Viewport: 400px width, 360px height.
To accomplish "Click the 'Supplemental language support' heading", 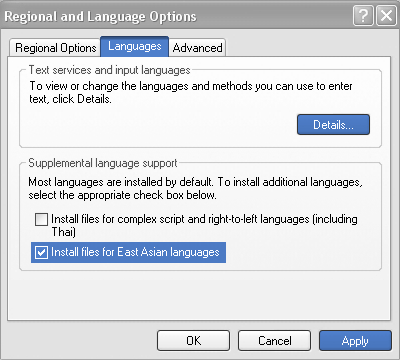I will coord(103,163).
